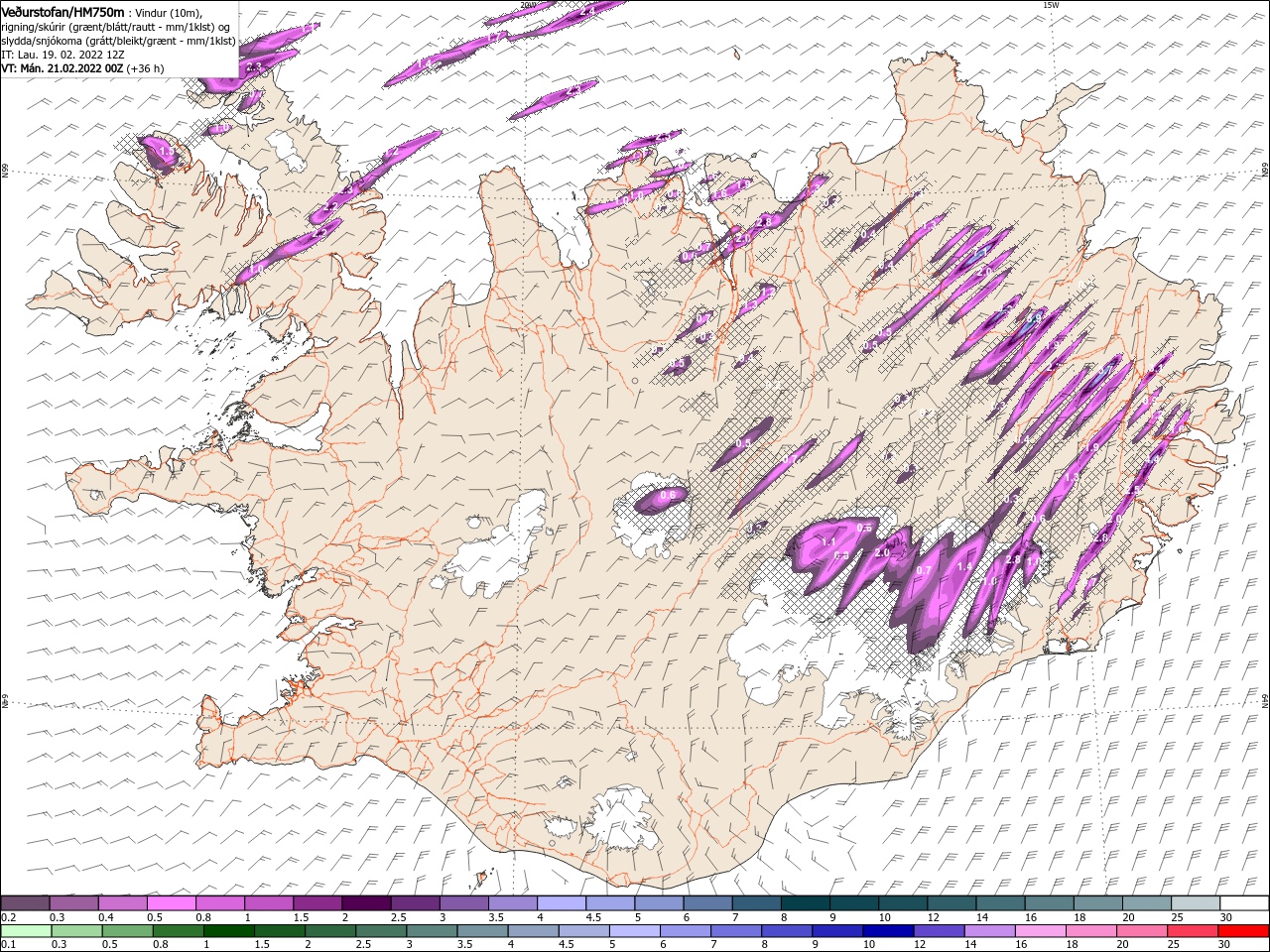This screenshot has width=1270, height=952.
Task: Pick dark purple upper swatch between 2 and 2.5
Action: (x=367, y=902)
